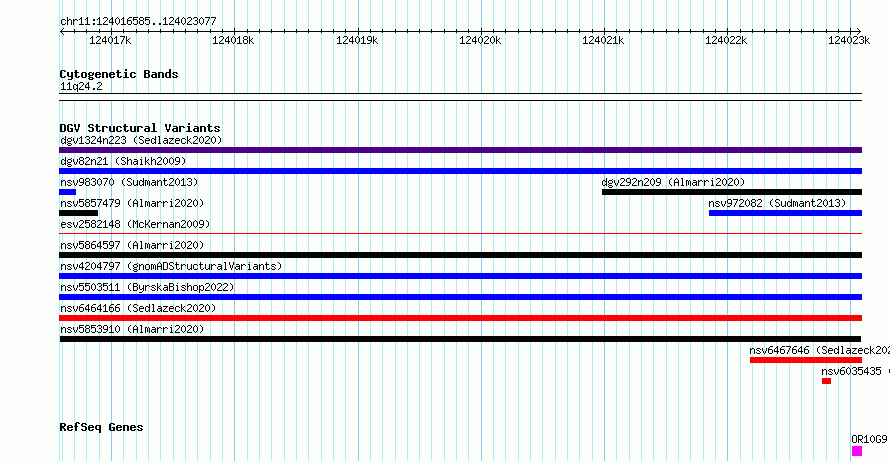Click the dgv1324n223 (Sedlazeck2020) label
The width and height of the screenshot is (890, 461).
[x=141, y=140]
